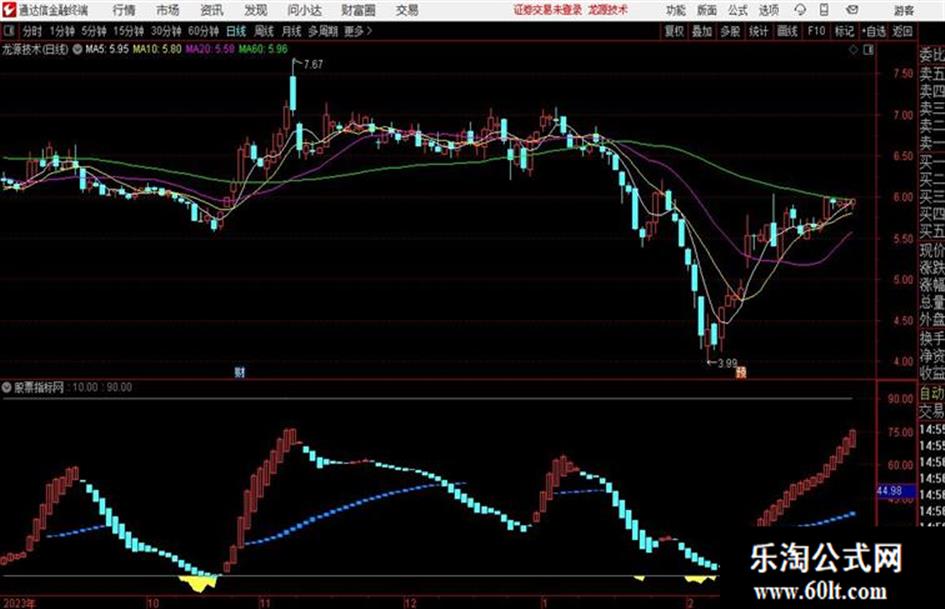
Task: Click the 多股 button
Action: [730, 31]
